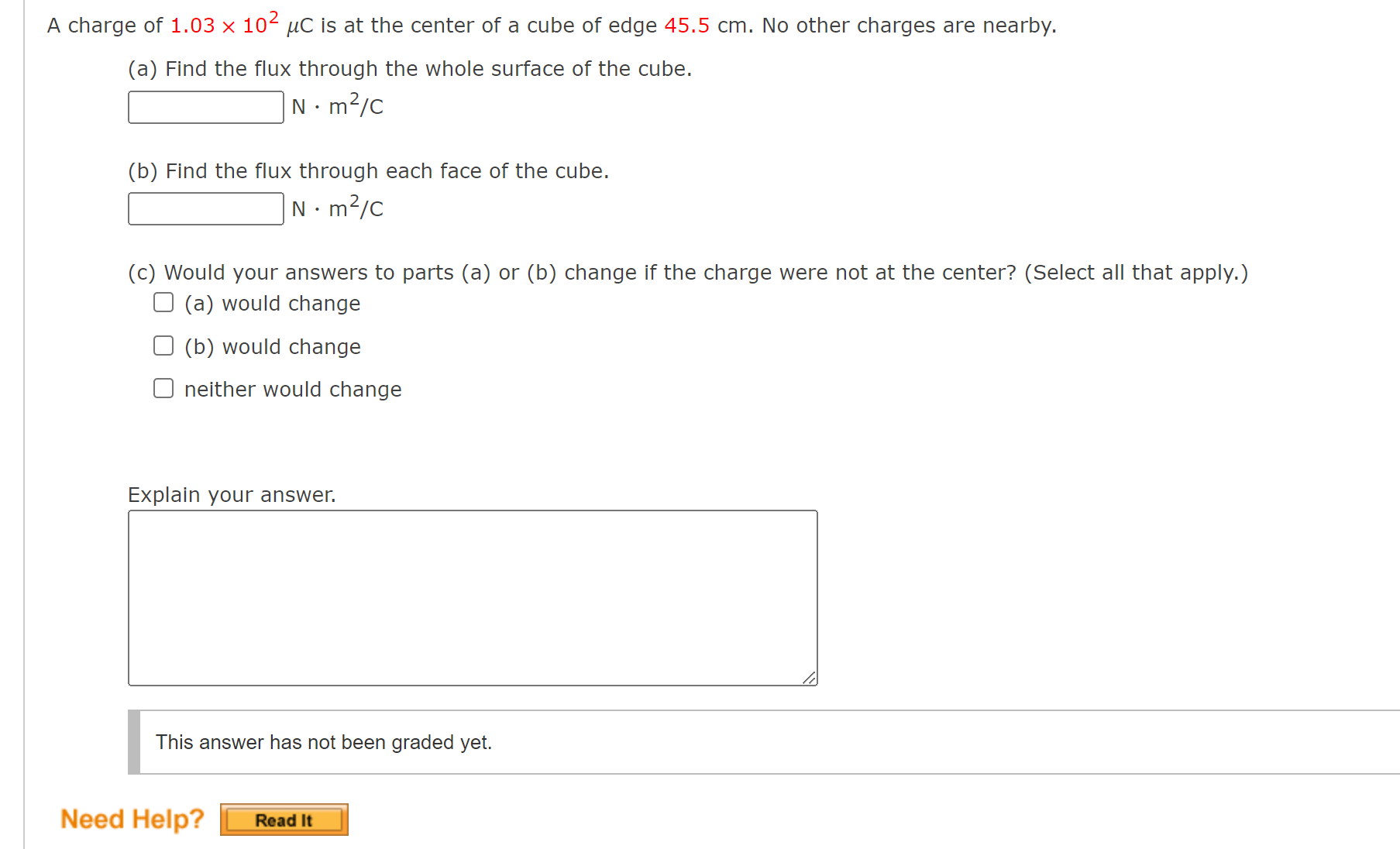1400x849 pixels.
Task: Click the textarea resize handle
Action: [810, 678]
